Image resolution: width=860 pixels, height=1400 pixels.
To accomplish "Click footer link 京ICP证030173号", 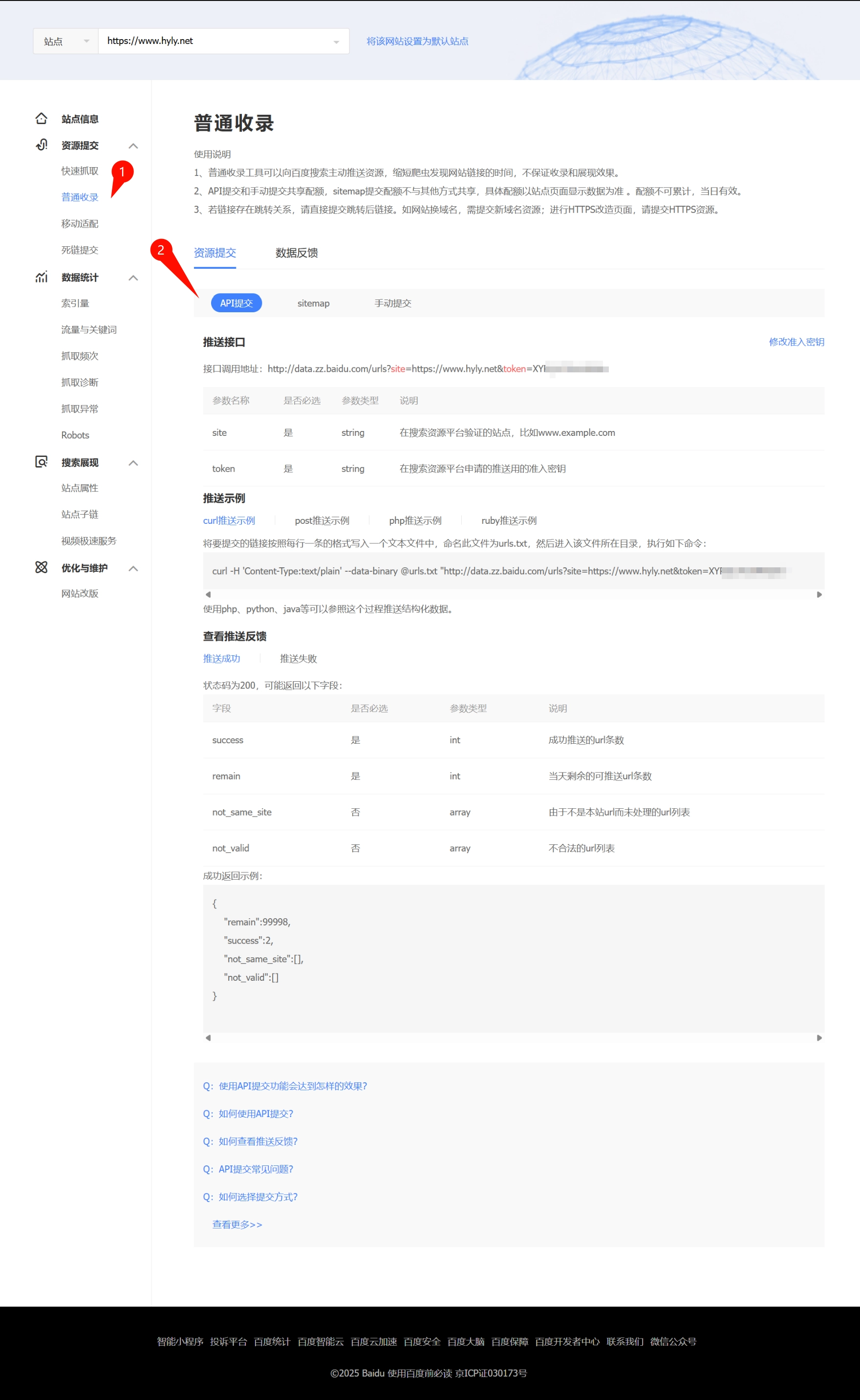I will pos(491,1373).
